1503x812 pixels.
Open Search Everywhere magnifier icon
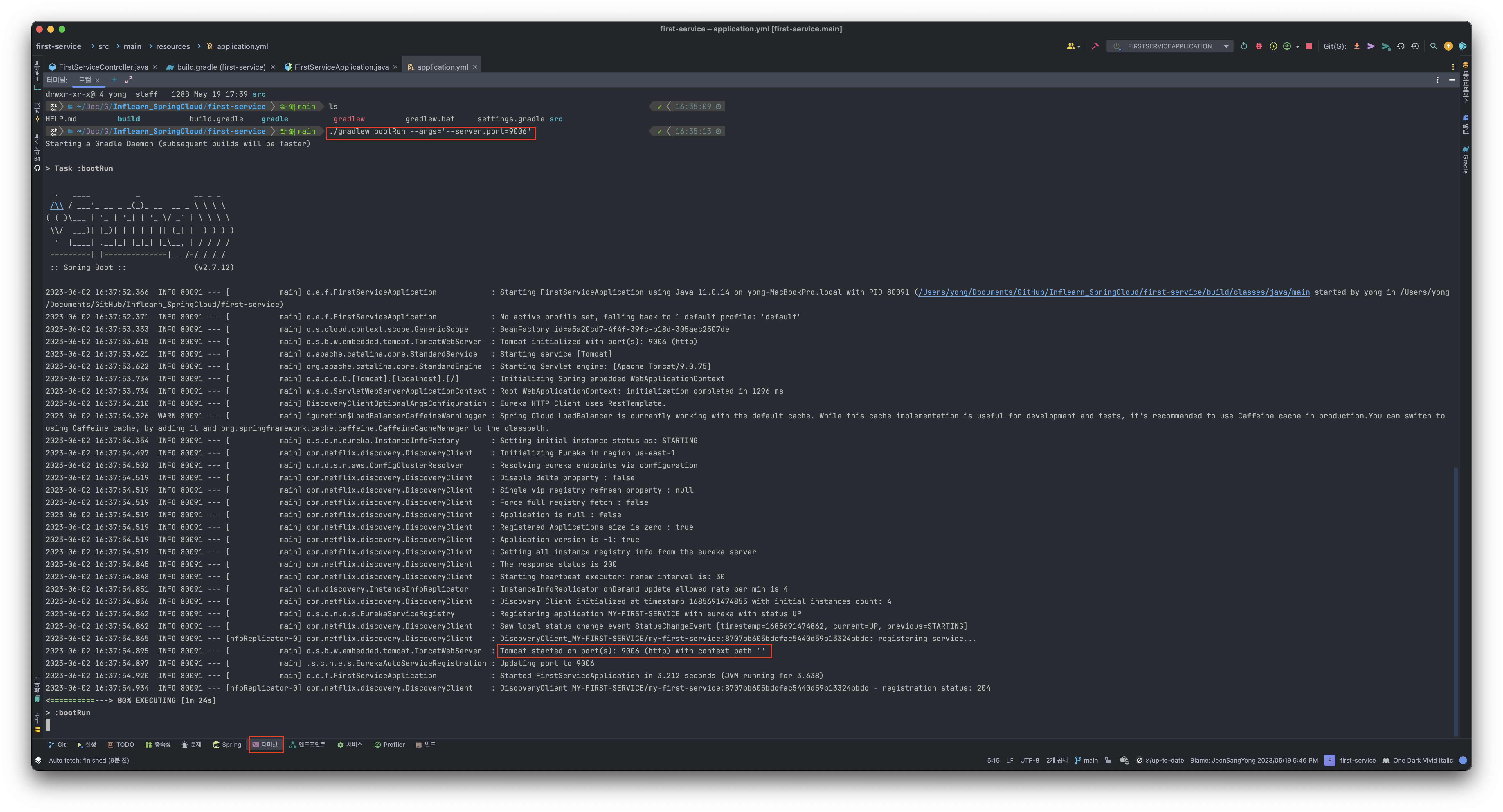1433,46
